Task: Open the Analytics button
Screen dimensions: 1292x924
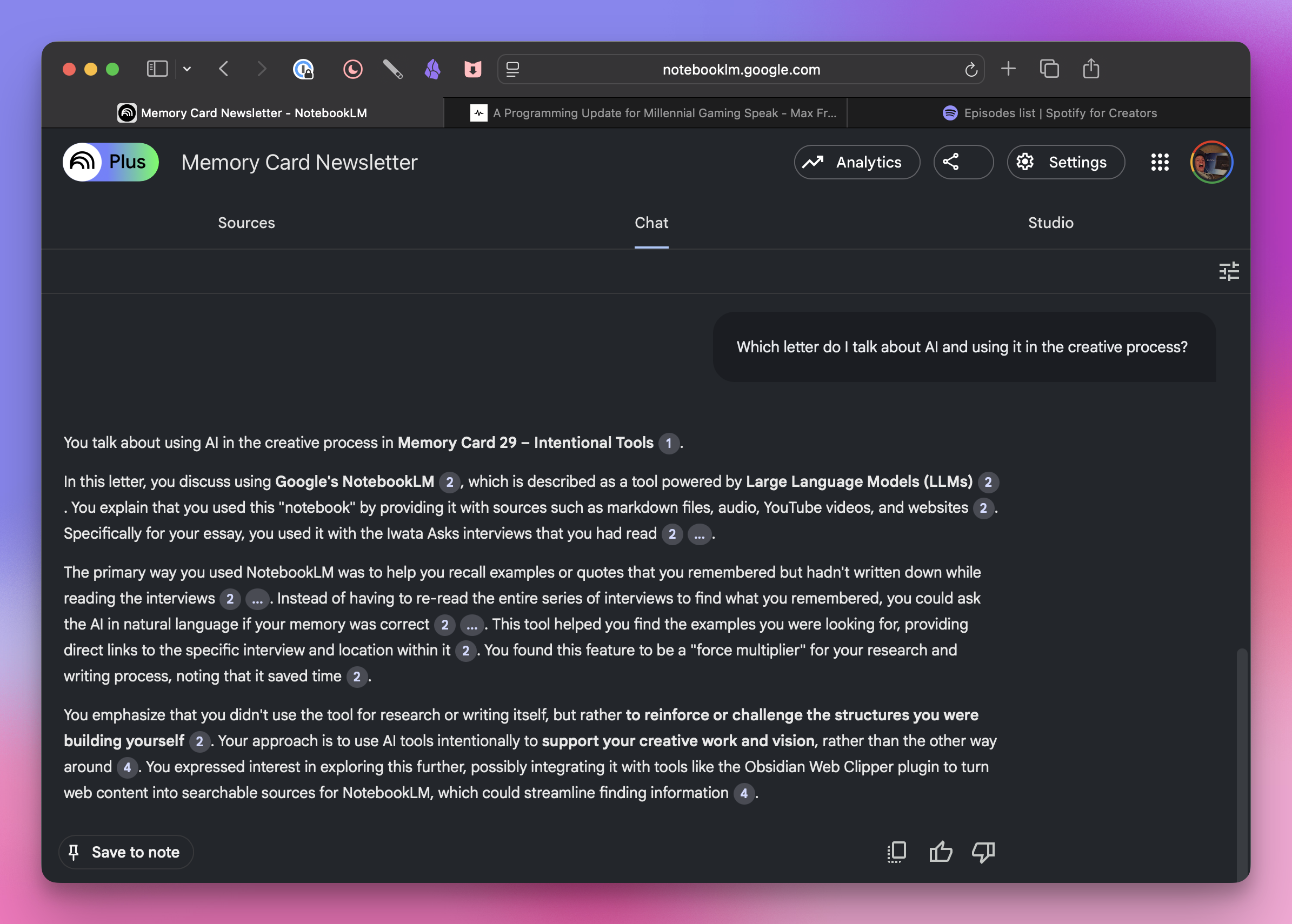Action: [x=857, y=162]
